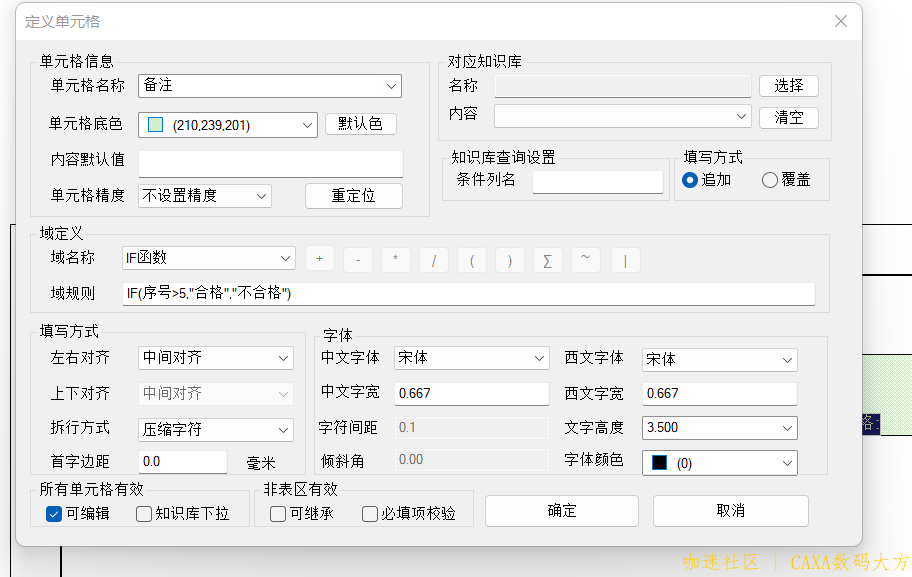Select the multiply (*) operator icon
Screen dimensions: 912x577
pos(395,259)
